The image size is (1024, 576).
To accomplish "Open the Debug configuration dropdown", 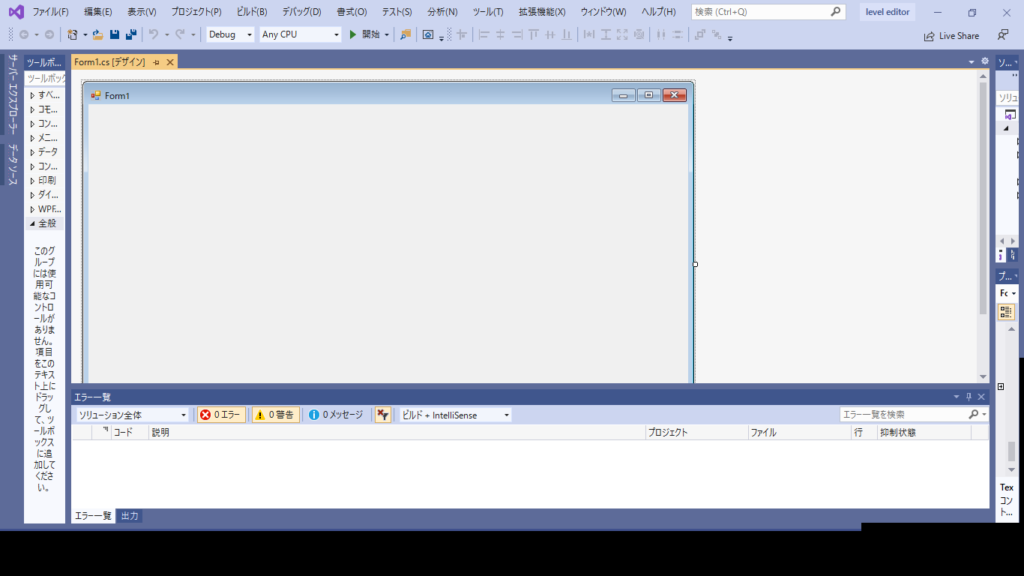I will click(x=230, y=34).
